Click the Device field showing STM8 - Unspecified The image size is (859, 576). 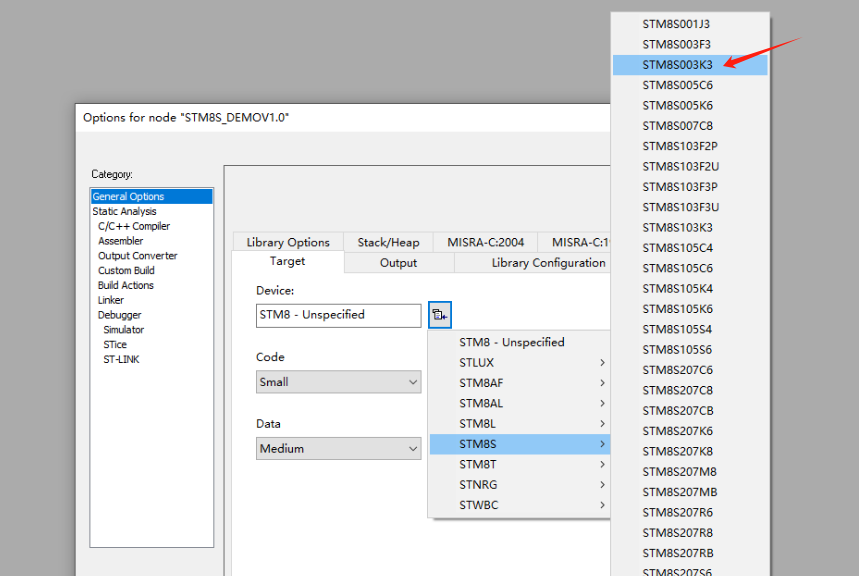(x=339, y=315)
